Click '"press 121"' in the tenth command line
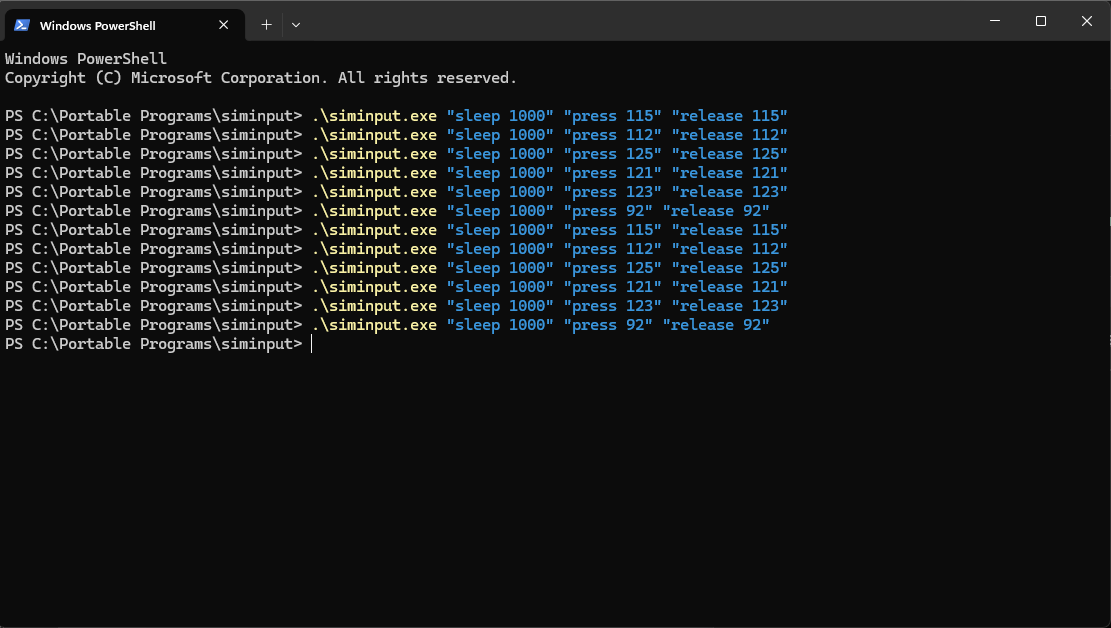This screenshot has height=628, width=1111. click(612, 287)
